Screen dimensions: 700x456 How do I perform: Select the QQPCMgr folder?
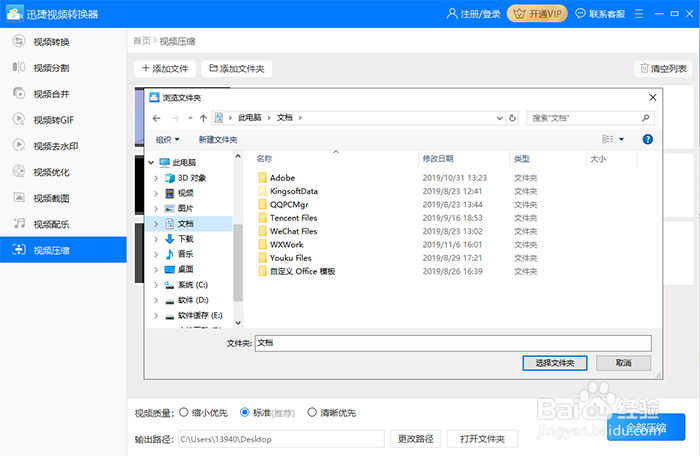289,205
